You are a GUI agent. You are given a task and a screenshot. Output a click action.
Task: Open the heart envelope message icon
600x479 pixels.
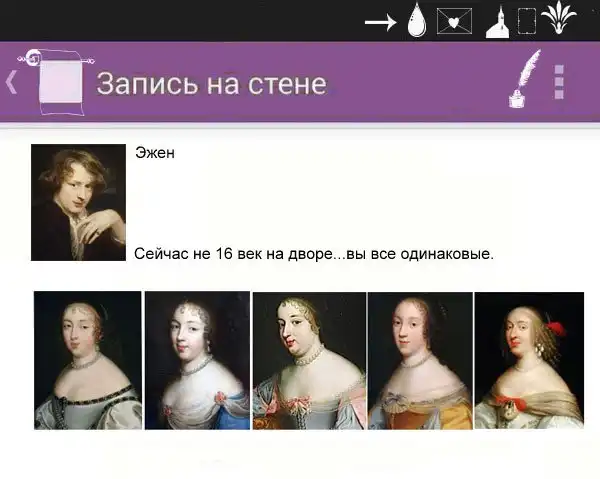(x=454, y=22)
